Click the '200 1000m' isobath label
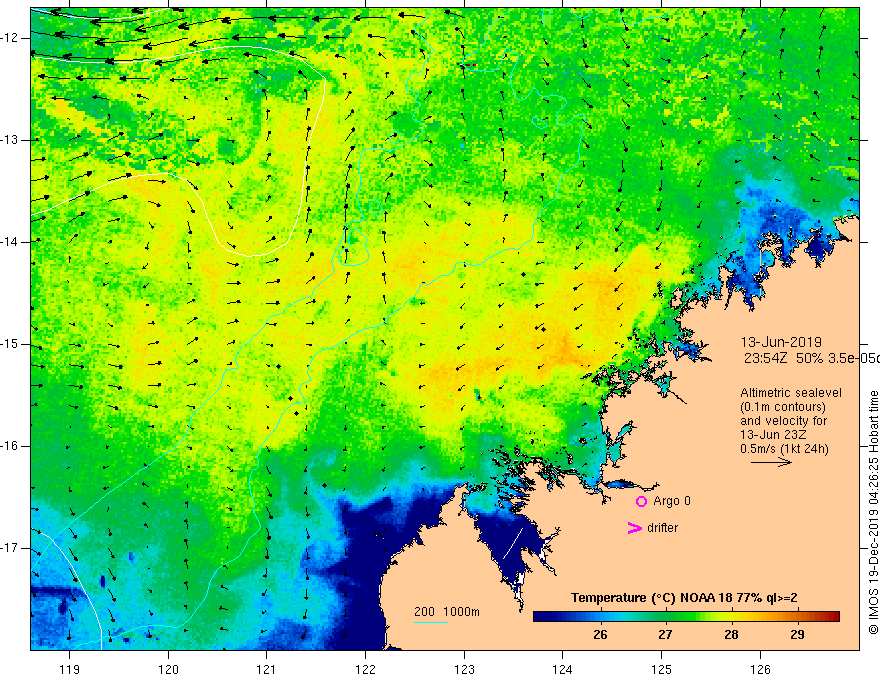Viewport: 880px width, 680px height. 447,612
